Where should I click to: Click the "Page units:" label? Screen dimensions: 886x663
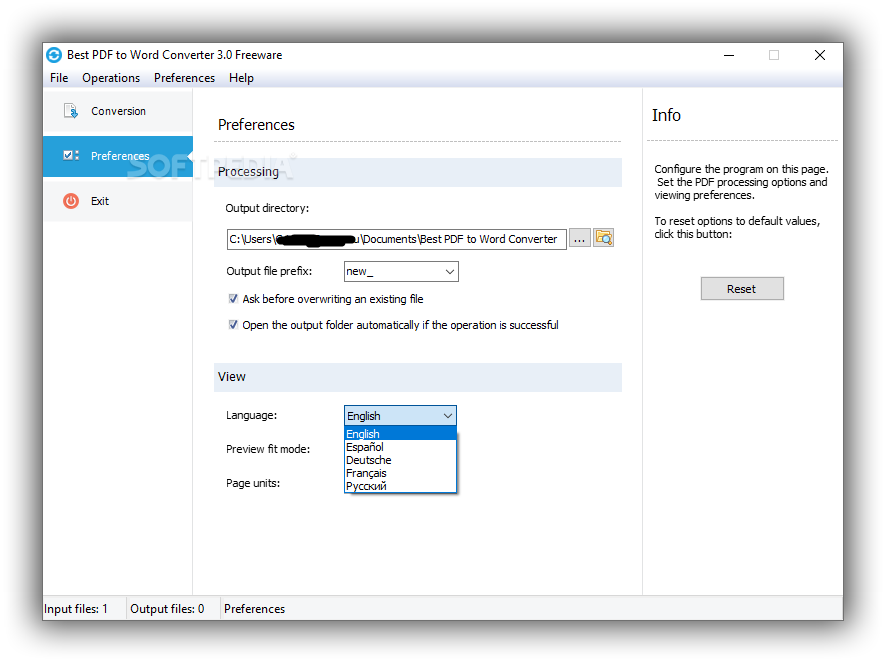point(253,483)
